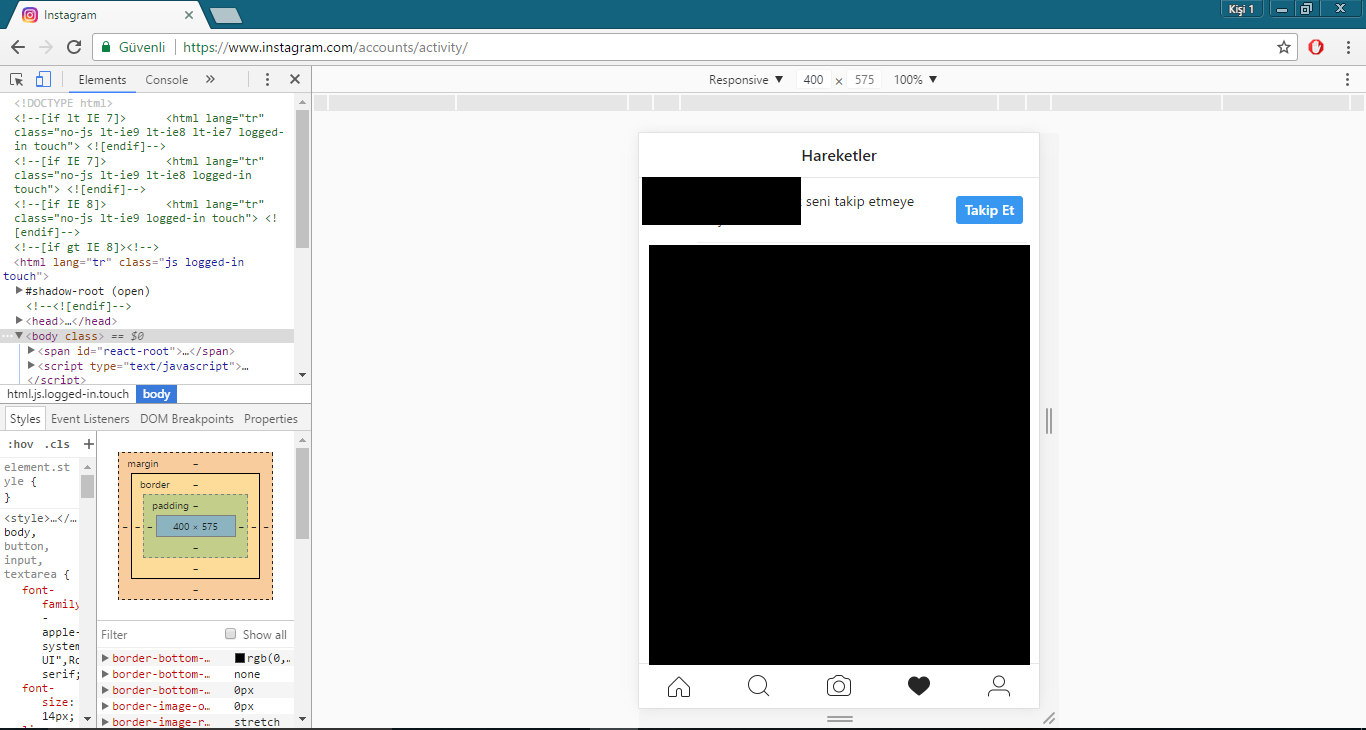Open Responsive device dropdown
Screen dimensions: 1366x730
(x=746, y=80)
